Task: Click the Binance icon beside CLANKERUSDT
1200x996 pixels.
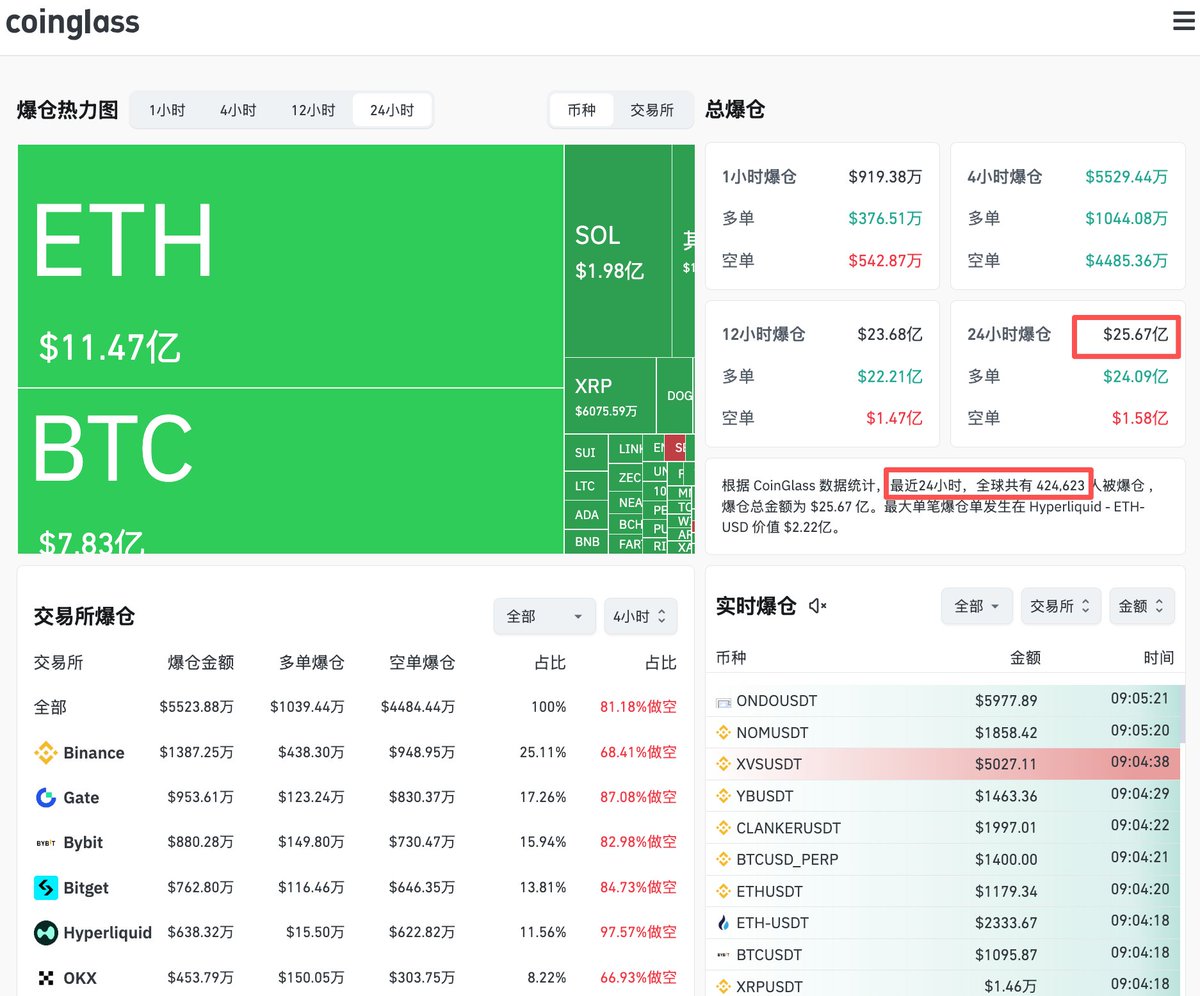Action: (x=724, y=828)
